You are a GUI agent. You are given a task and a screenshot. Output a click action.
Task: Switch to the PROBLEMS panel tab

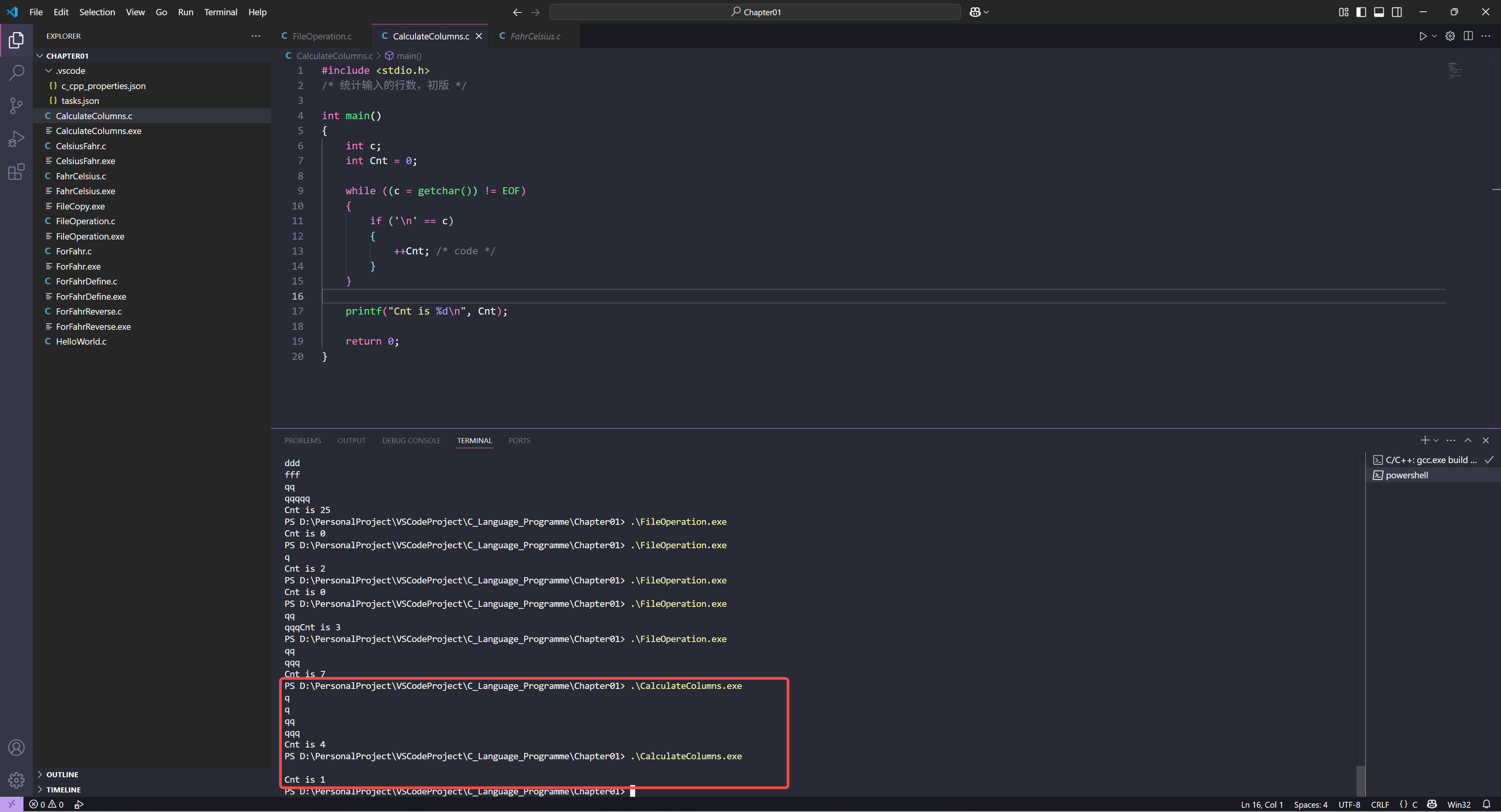(x=303, y=440)
